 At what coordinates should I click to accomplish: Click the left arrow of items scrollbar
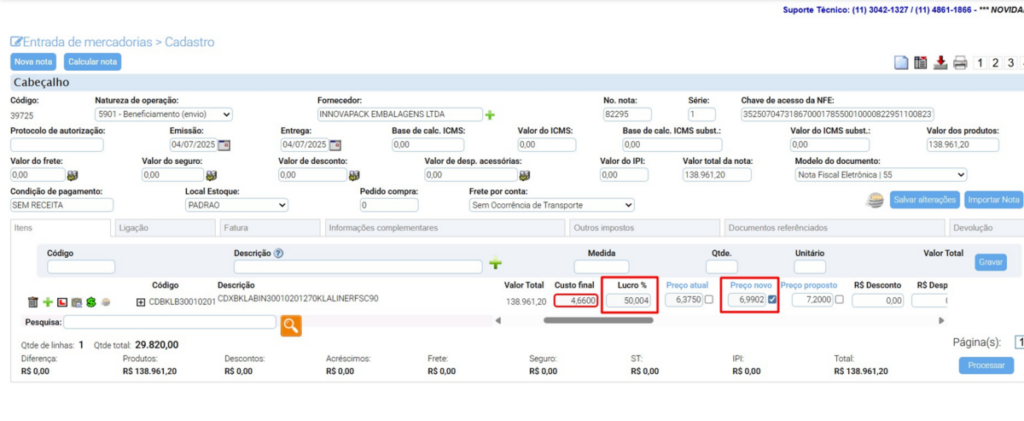coord(498,320)
